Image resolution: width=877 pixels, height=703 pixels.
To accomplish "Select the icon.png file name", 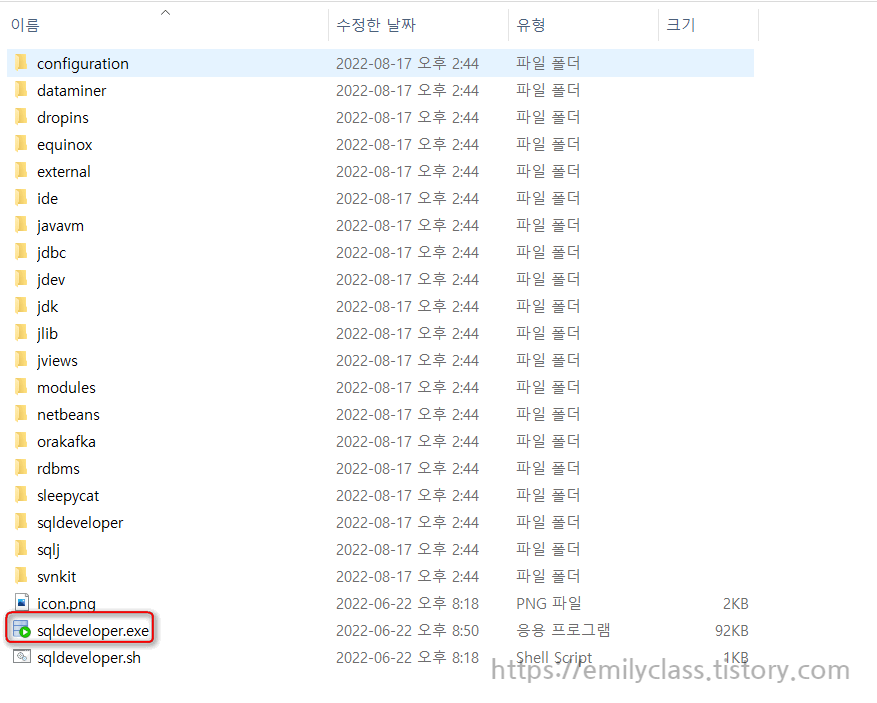I will coord(66,604).
